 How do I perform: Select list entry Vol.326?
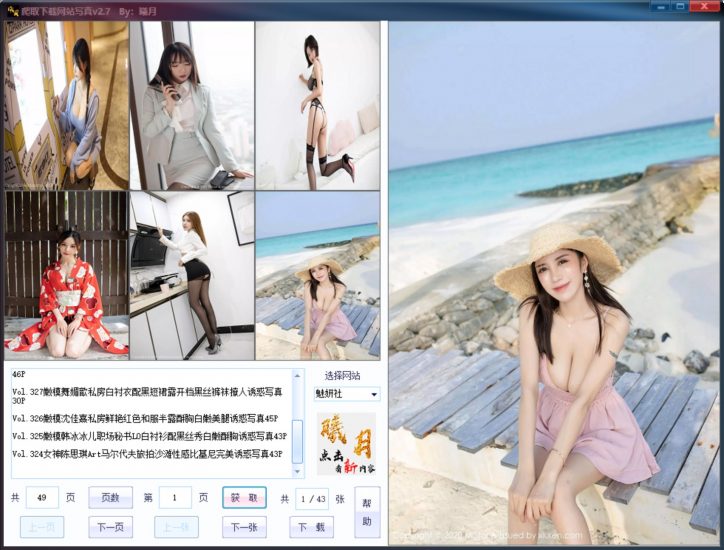click(145, 419)
